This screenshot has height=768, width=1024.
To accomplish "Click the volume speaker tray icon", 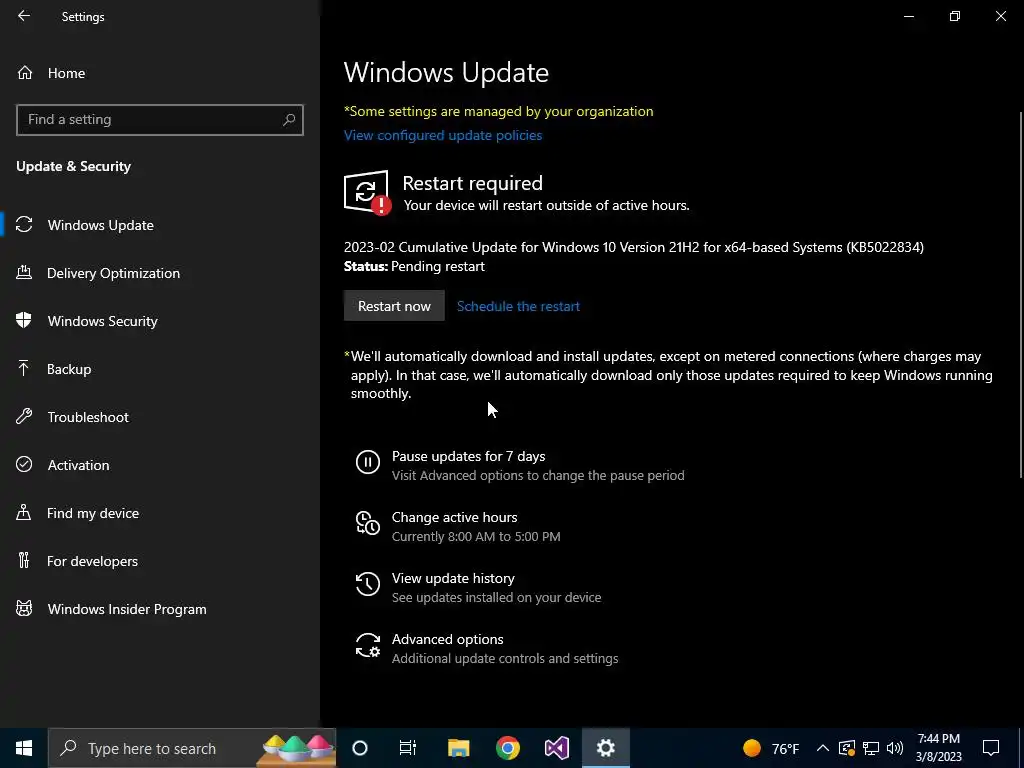I will click(x=895, y=748).
